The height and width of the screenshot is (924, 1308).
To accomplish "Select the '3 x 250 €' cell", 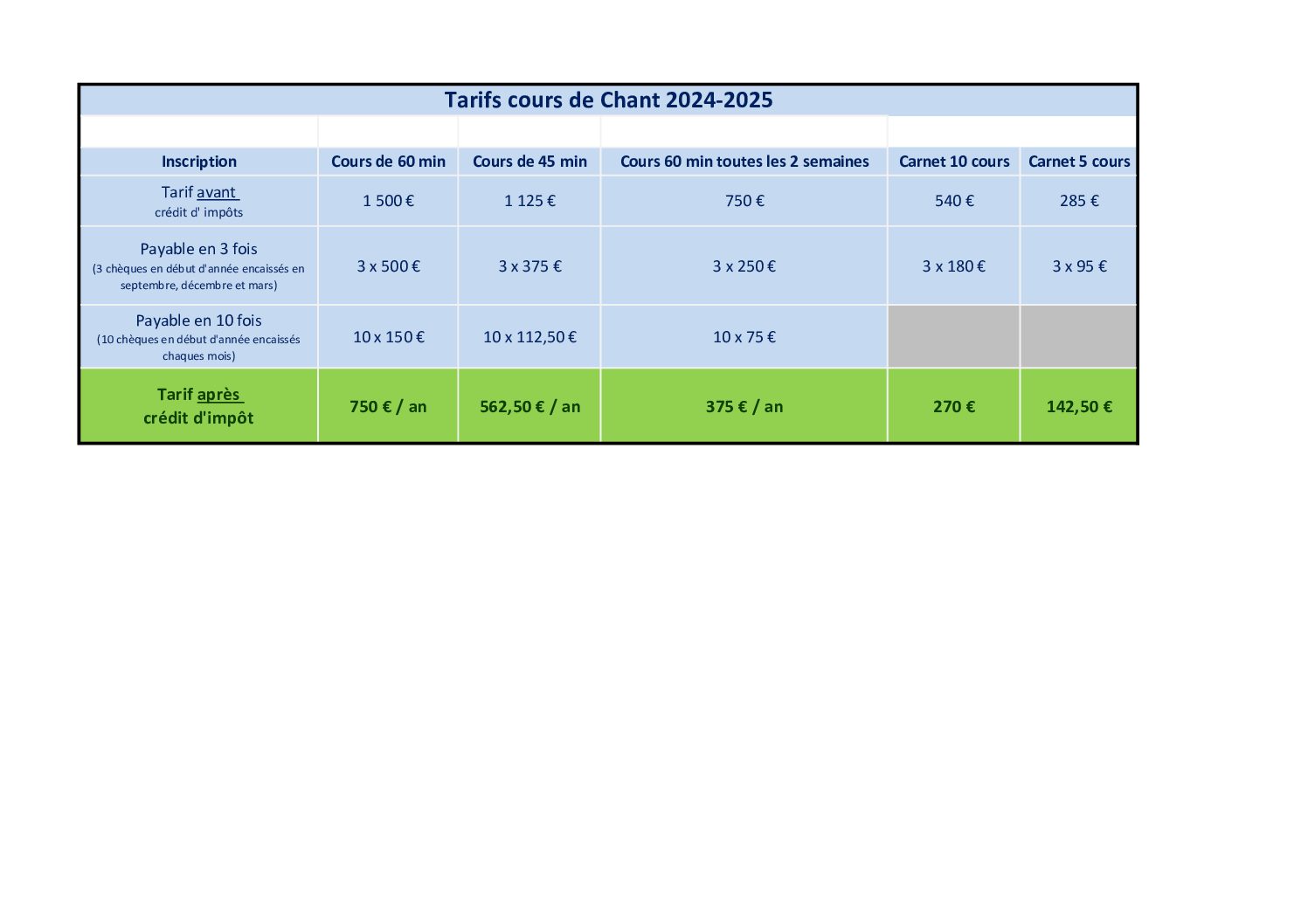I will coord(744,266).
